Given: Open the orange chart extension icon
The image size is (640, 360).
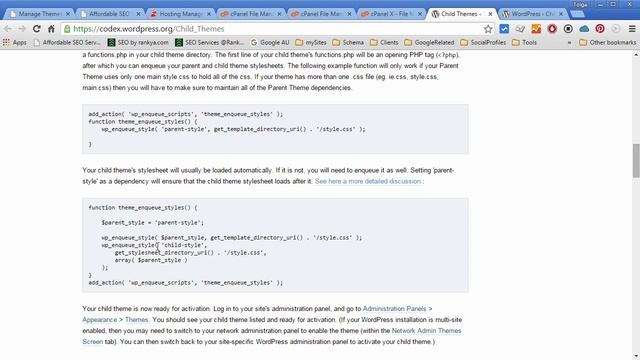Looking at the screenshot, I should point(536,29).
